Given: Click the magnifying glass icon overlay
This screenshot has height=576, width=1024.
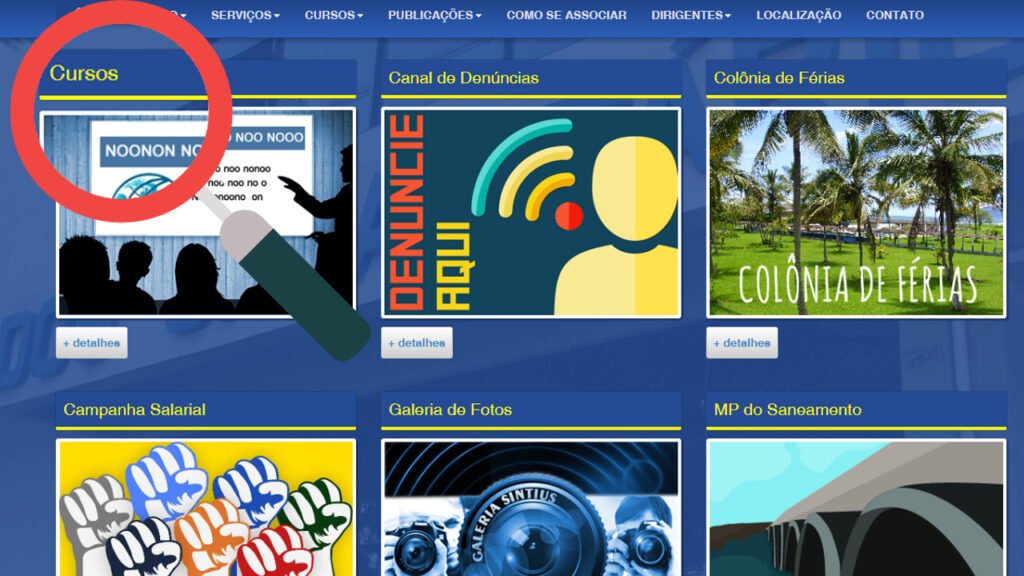Looking at the screenshot, I should pos(120,110).
